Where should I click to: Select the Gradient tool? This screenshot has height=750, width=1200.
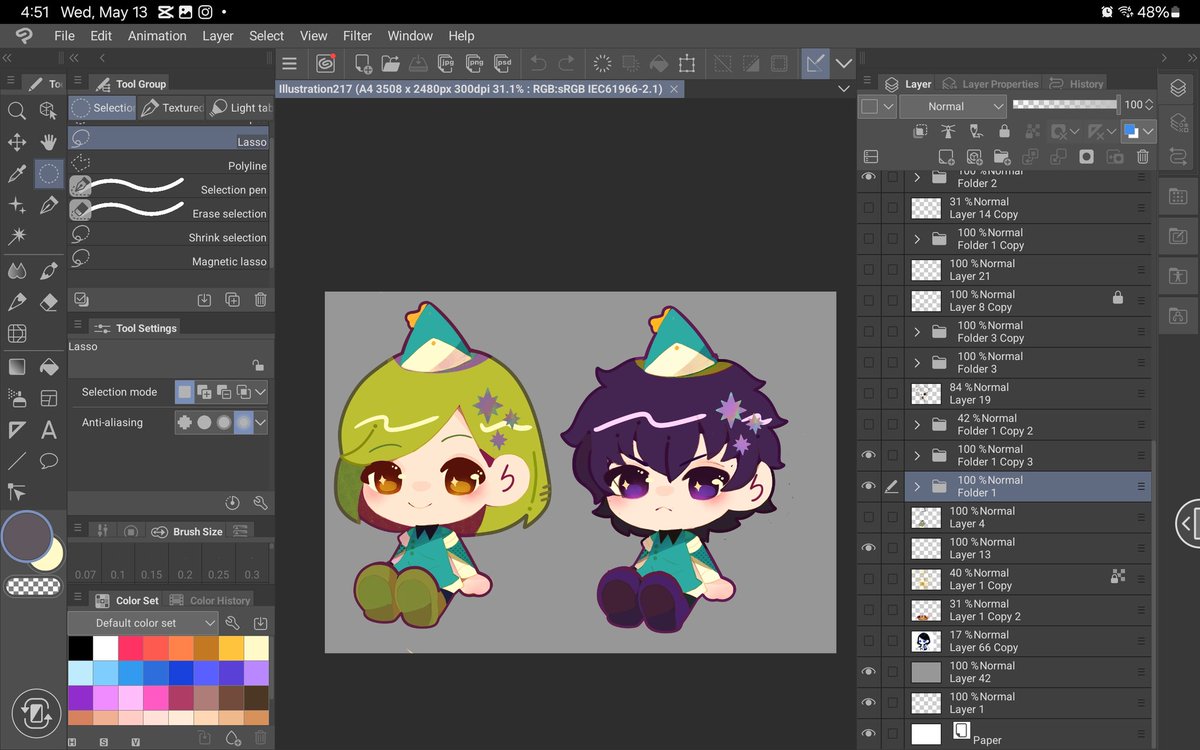click(x=17, y=366)
